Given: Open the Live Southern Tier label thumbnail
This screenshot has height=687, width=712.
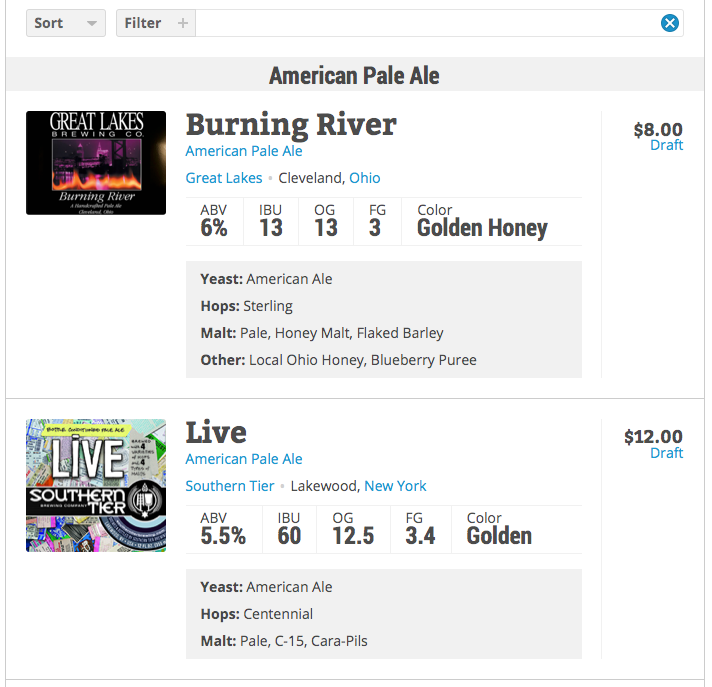Looking at the screenshot, I should click(96, 485).
